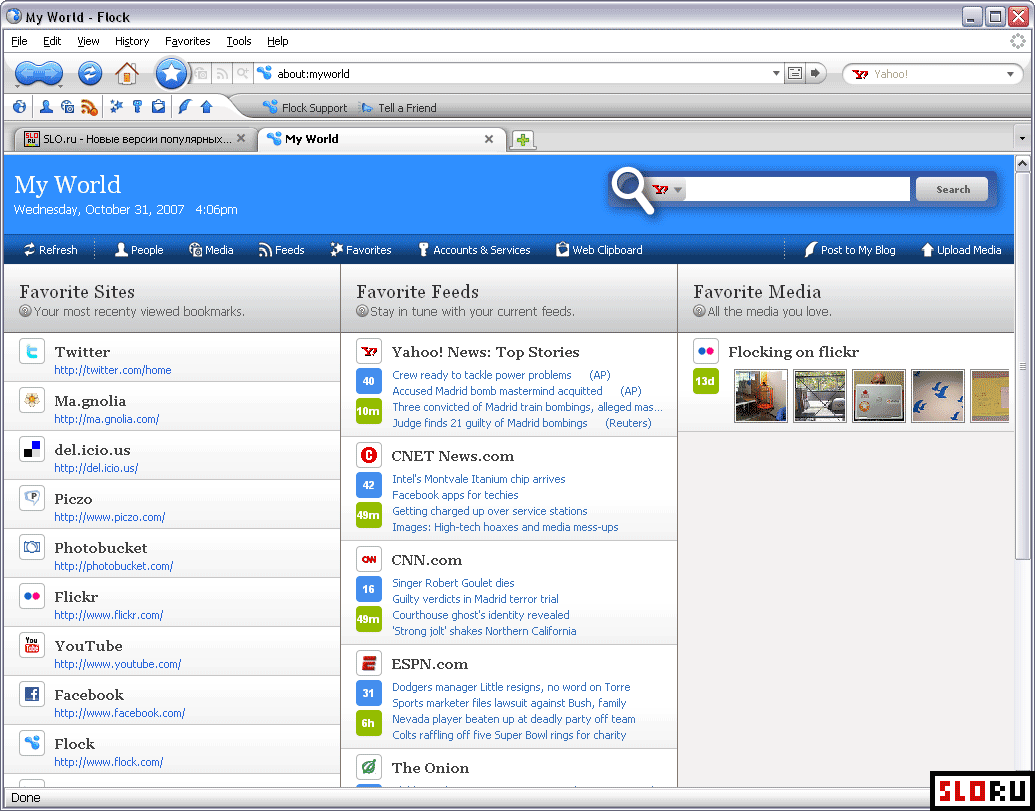
Task: Open the Yahoo! search engine dropdown
Action: pos(1011,74)
